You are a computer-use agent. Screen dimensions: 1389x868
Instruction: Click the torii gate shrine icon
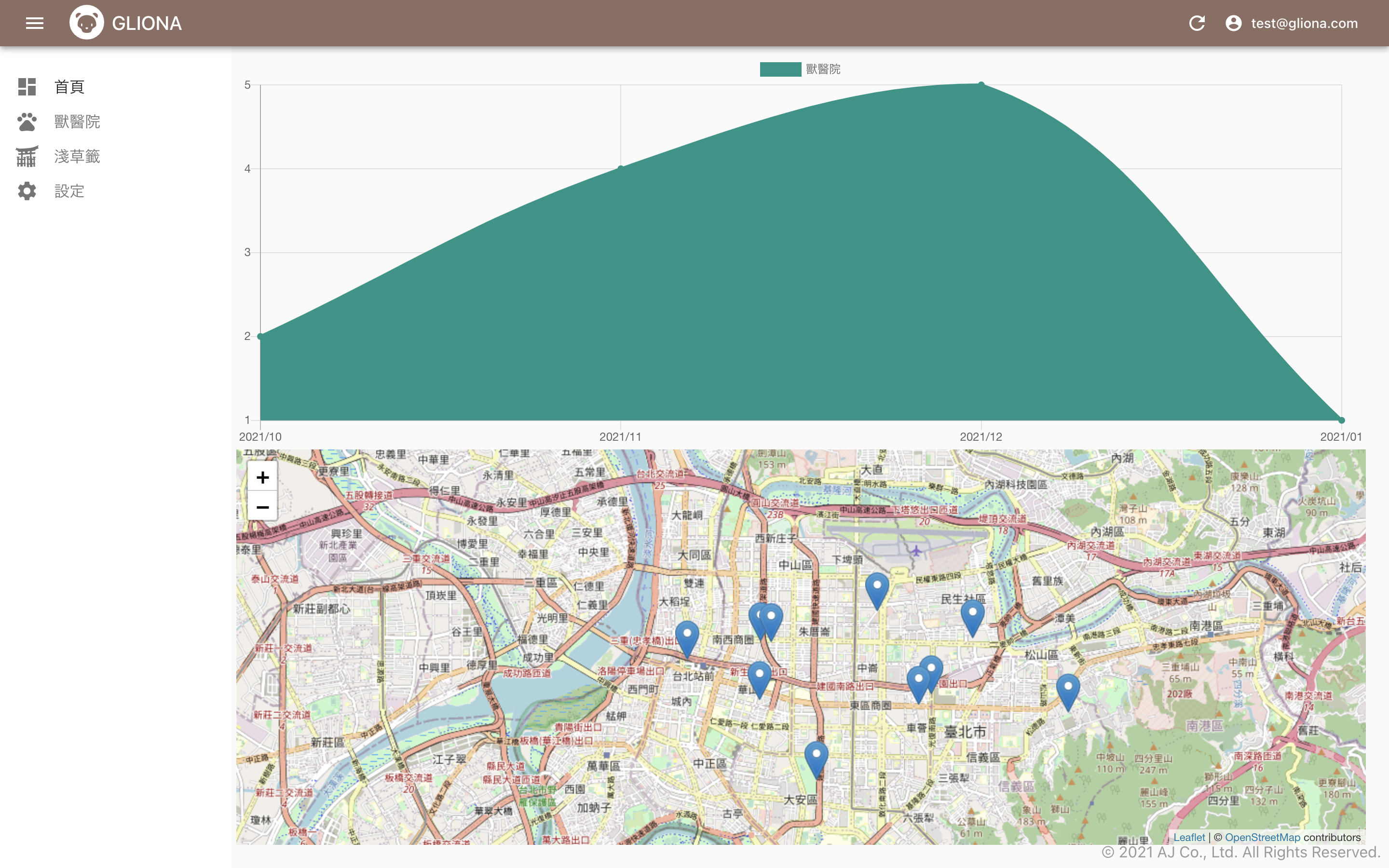tap(27, 156)
